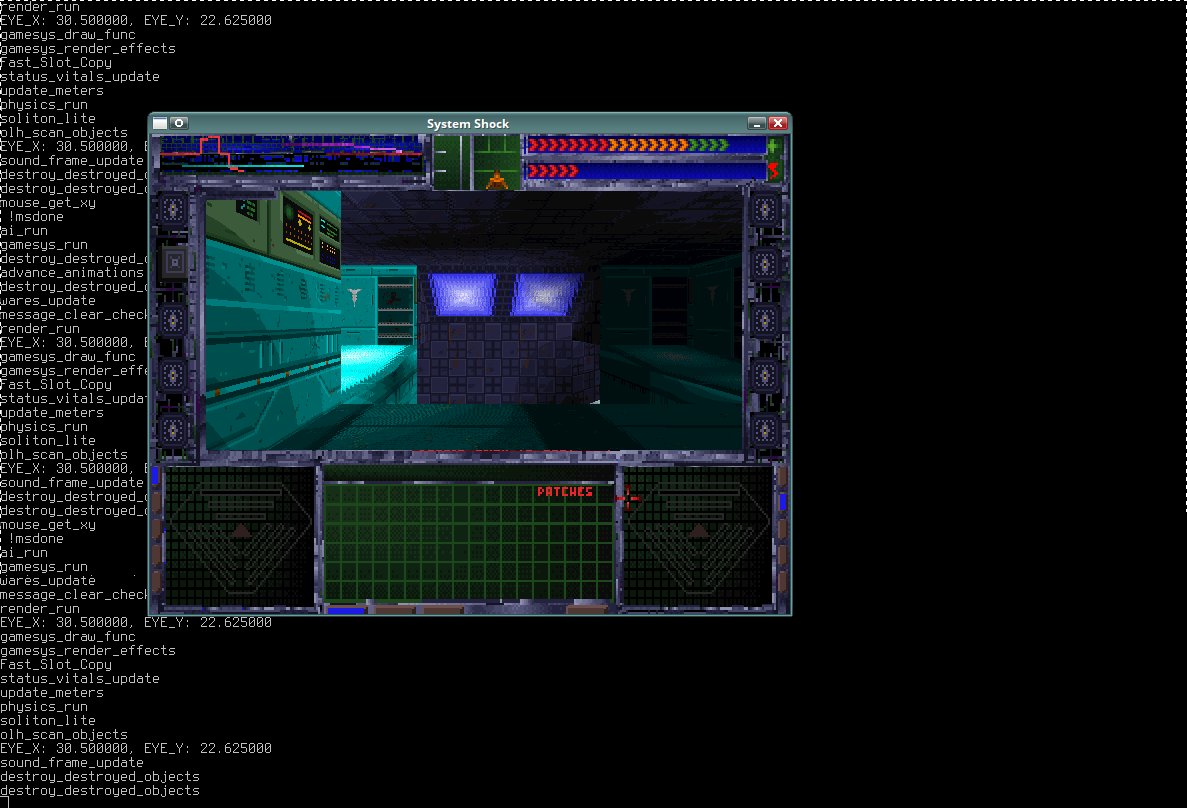1187x808 pixels.
Task: Select top brown button beside right MFD
Action: [x=783, y=476]
